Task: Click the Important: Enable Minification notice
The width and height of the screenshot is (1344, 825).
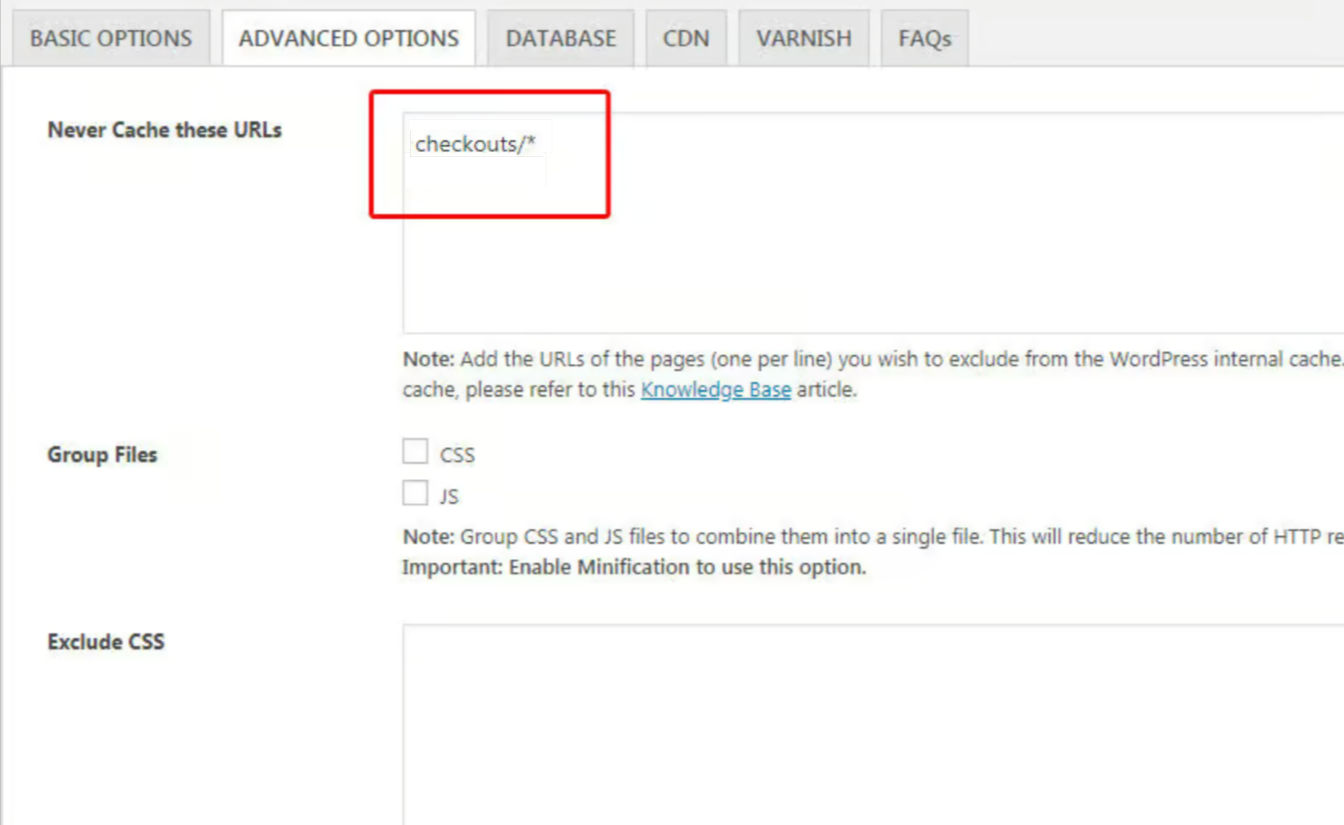Action: point(633,568)
